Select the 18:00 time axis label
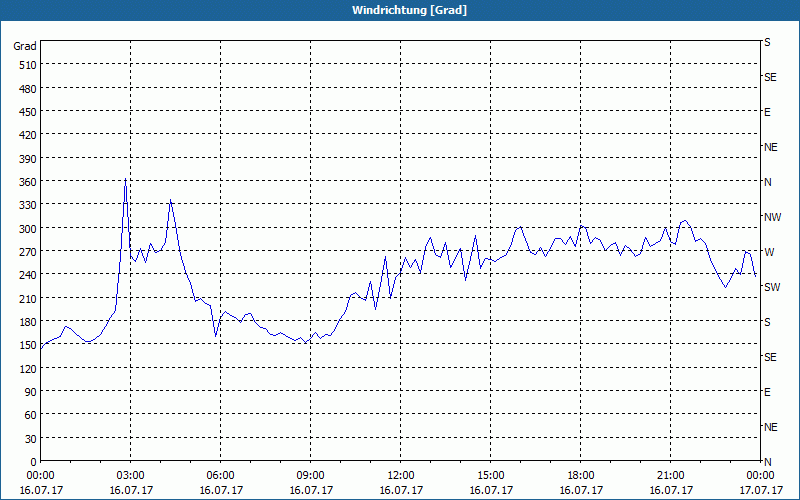The height and width of the screenshot is (500, 800). click(581, 476)
